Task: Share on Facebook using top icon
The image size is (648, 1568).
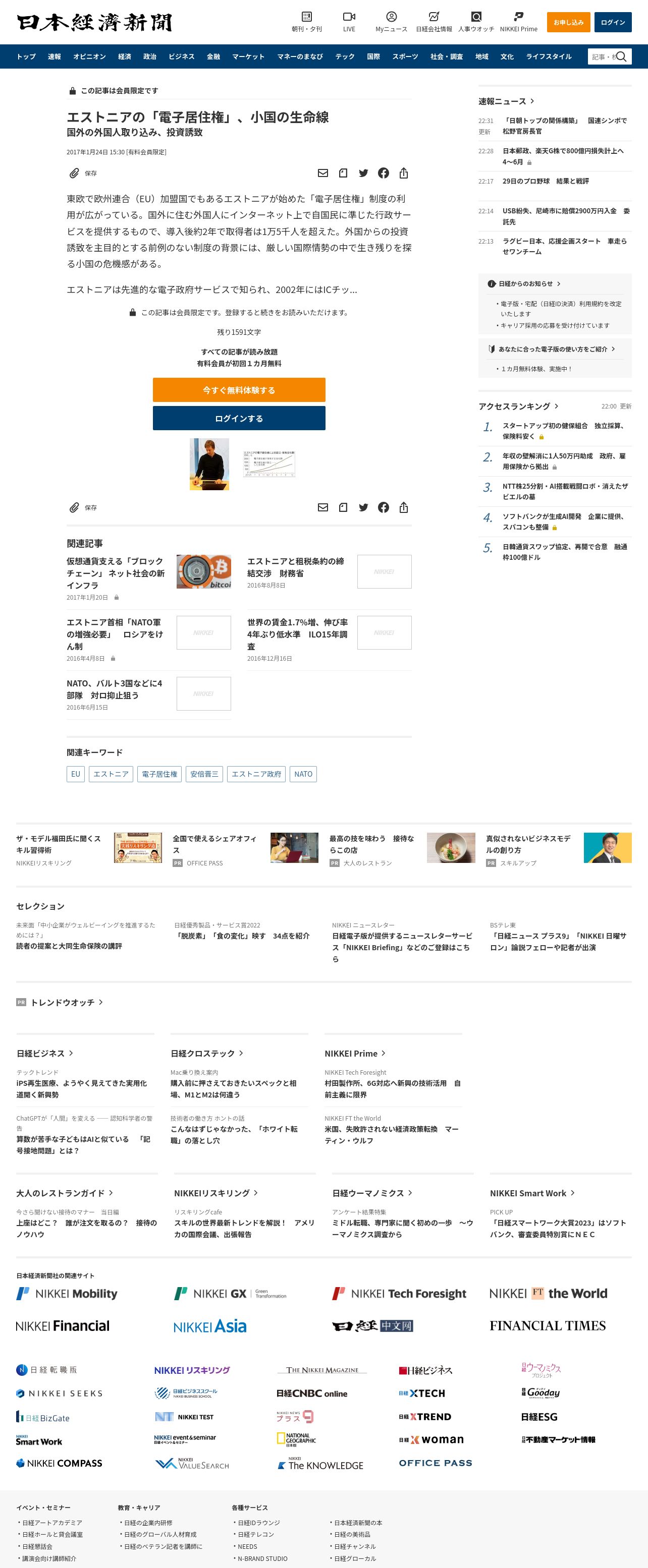Action: [384, 173]
